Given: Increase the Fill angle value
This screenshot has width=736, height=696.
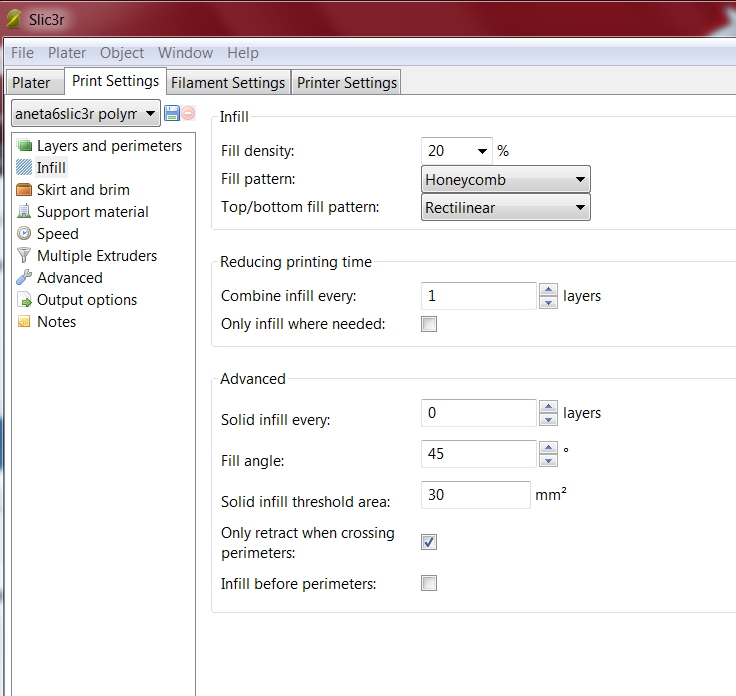Looking at the screenshot, I should coord(548,447).
